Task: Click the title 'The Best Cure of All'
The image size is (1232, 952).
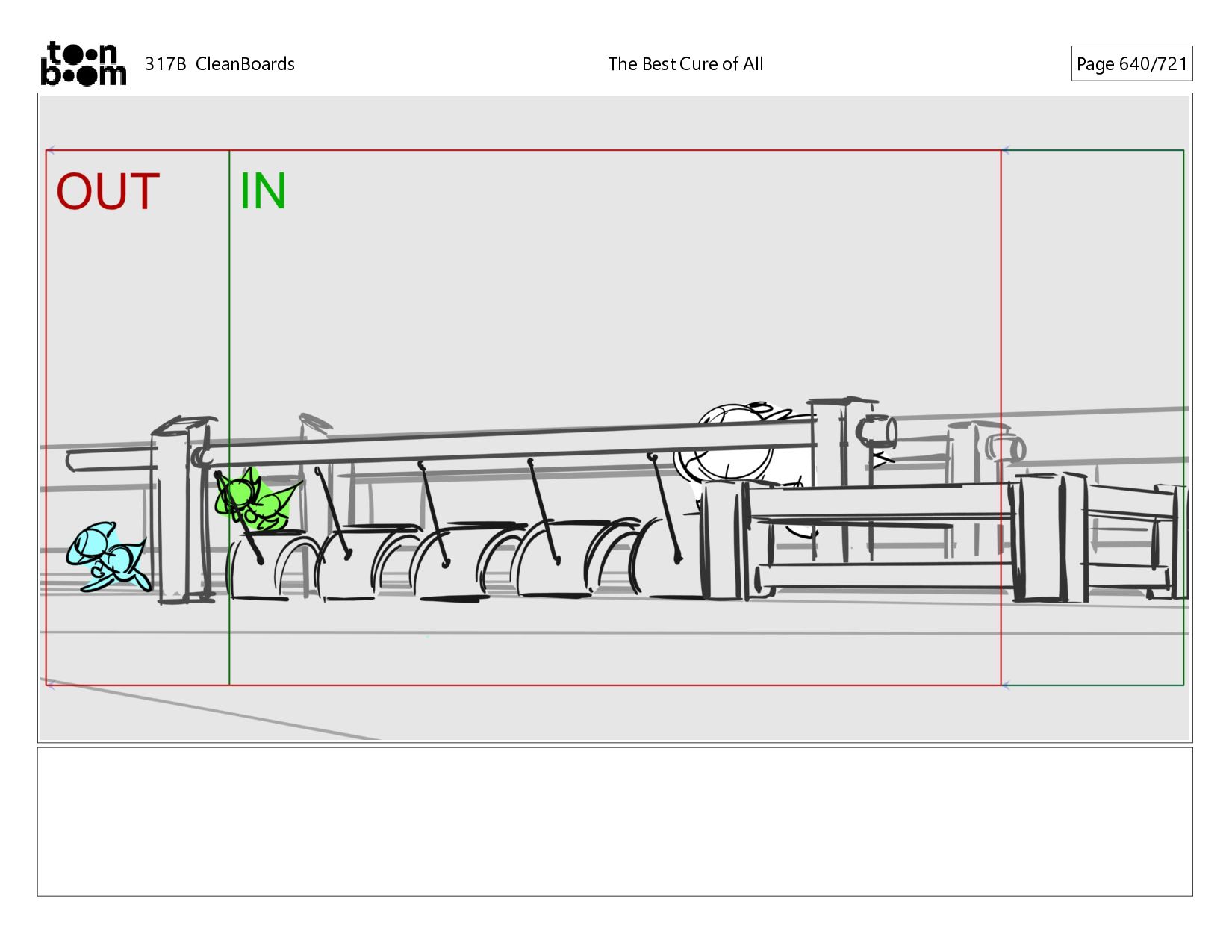Action: click(685, 64)
